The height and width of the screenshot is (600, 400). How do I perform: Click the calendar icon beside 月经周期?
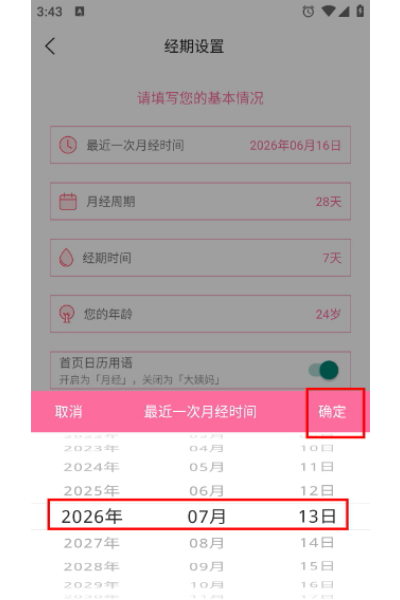68,202
